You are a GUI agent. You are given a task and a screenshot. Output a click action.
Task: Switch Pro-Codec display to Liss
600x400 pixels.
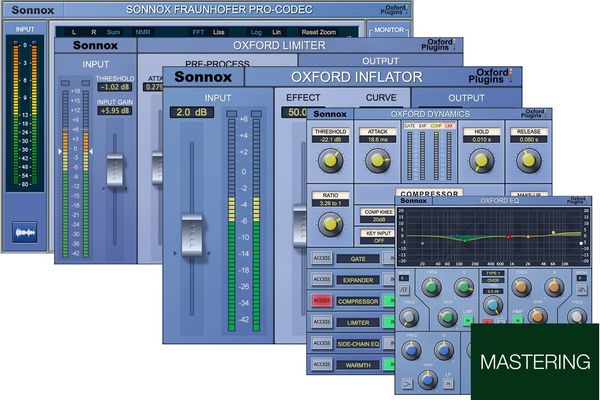218,32
